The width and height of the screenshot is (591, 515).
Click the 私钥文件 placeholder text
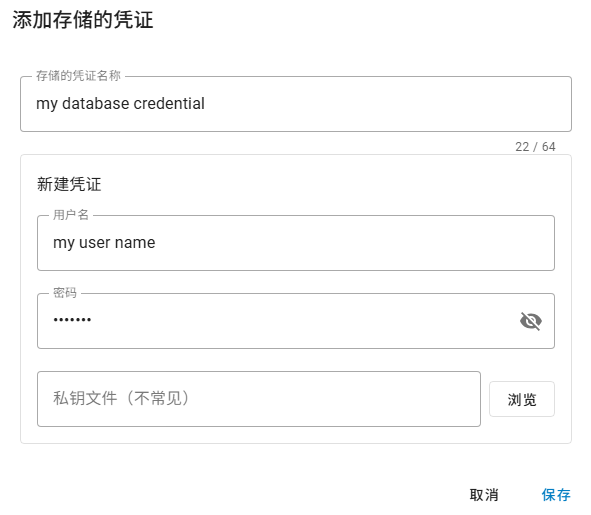point(121,399)
